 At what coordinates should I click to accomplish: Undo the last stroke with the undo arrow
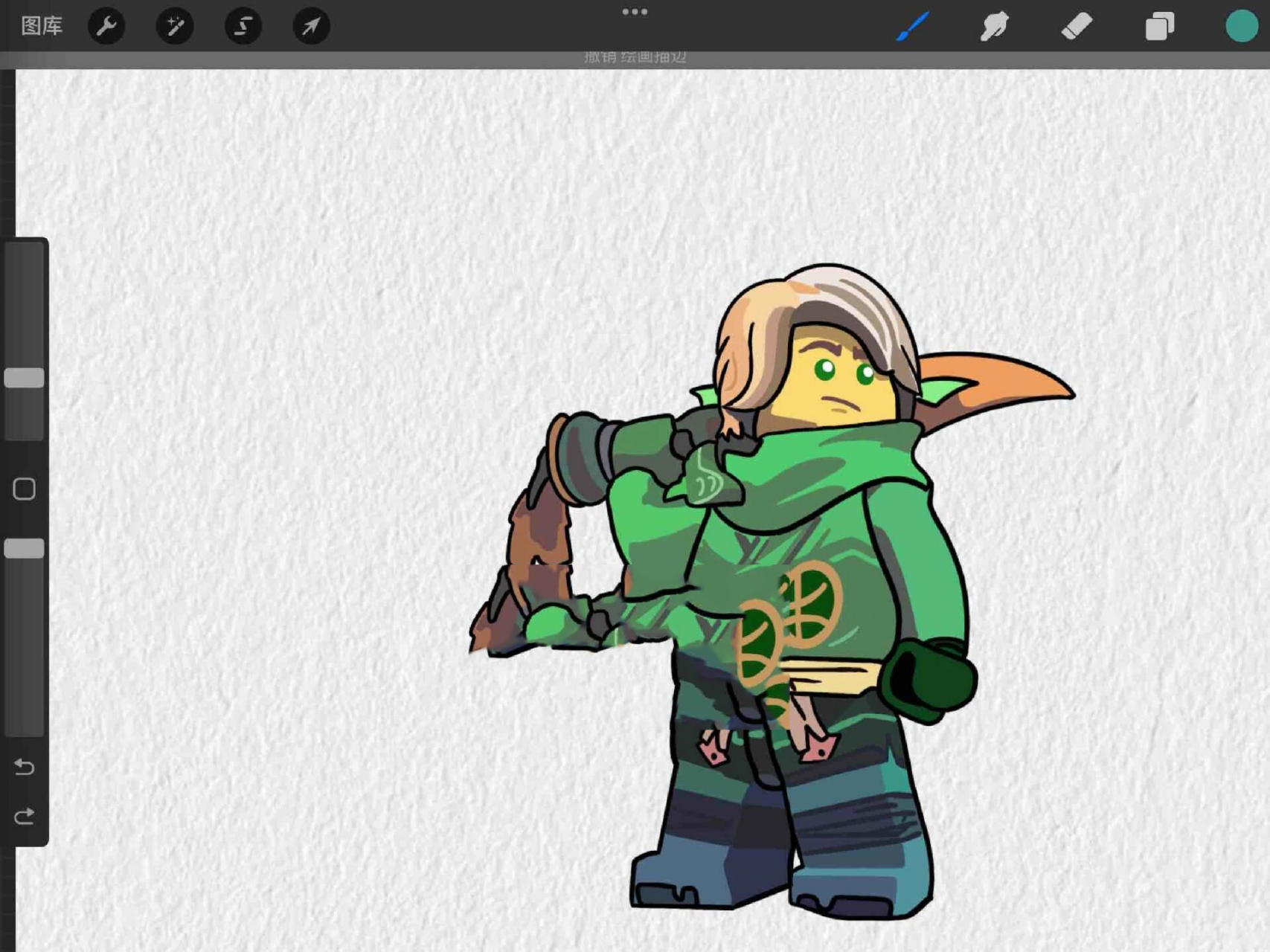coord(25,766)
